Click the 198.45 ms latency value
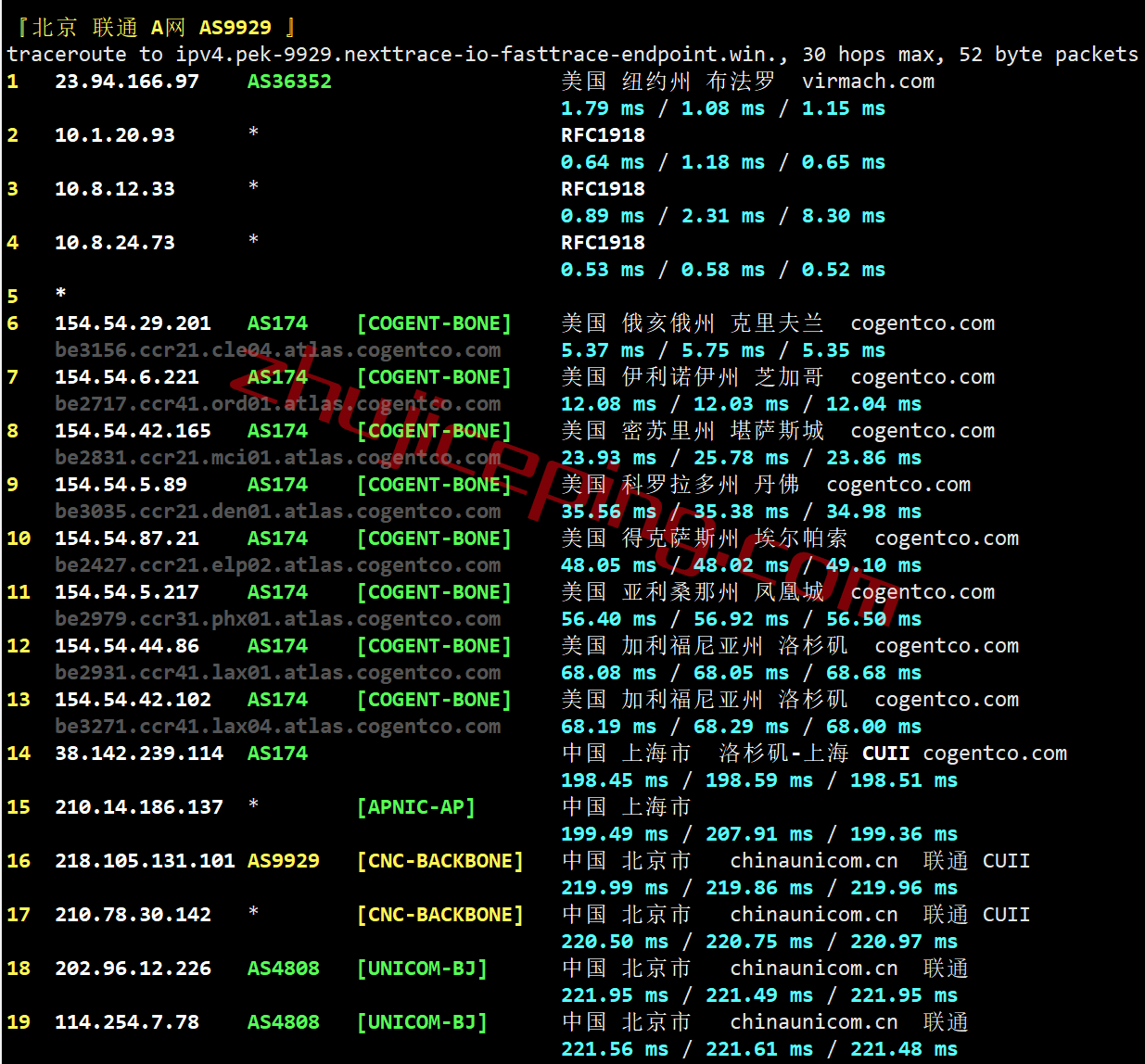Viewport: 1145px width, 1064px height. 614,780
